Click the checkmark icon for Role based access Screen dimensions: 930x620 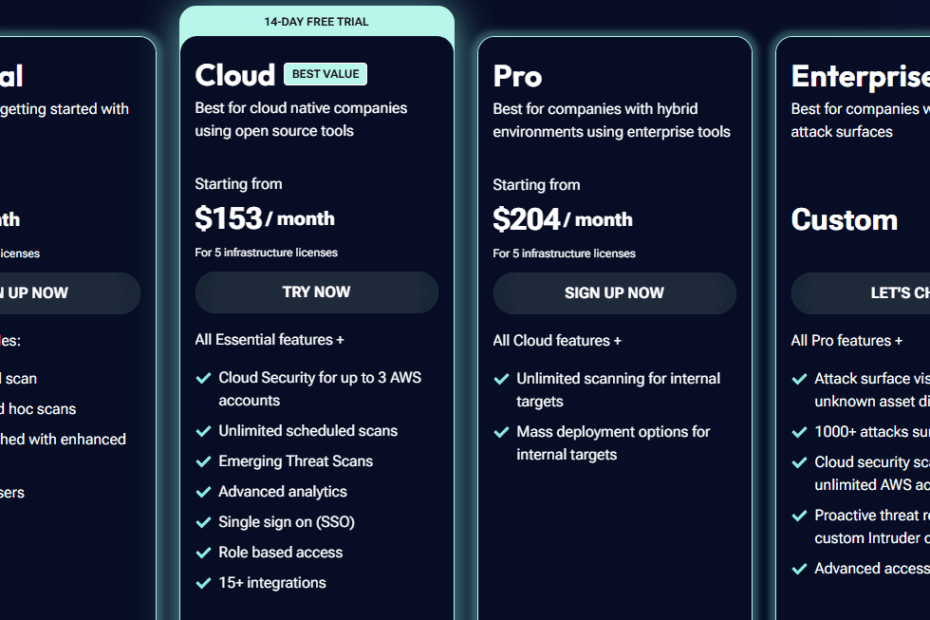click(x=203, y=553)
